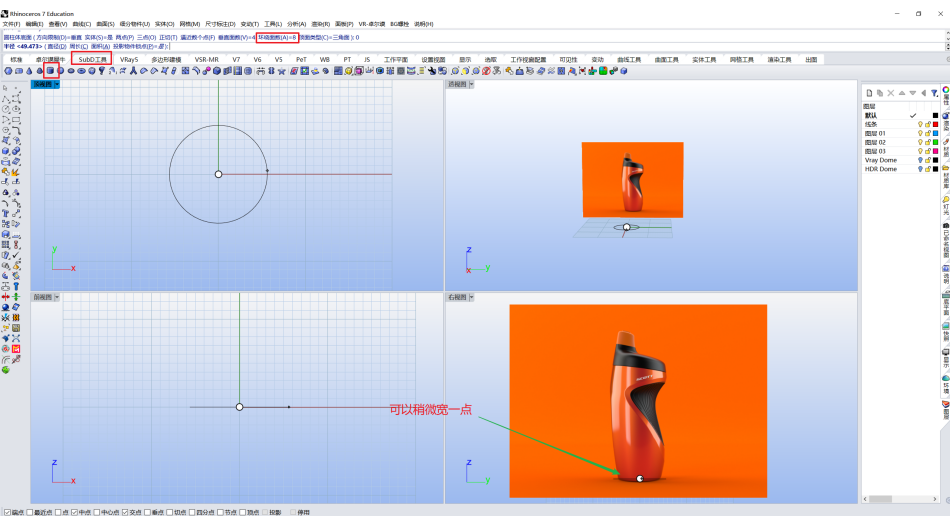Screen dimensions: 950x516
Task: Change the magenta color swatch of 图层 03
Action: (x=935, y=151)
